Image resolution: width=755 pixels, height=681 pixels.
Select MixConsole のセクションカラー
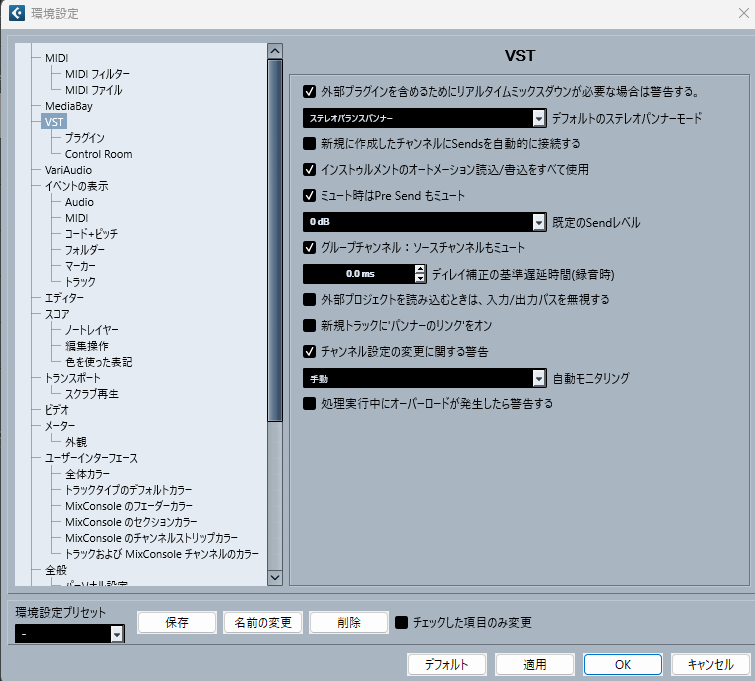[x=131, y=522]
